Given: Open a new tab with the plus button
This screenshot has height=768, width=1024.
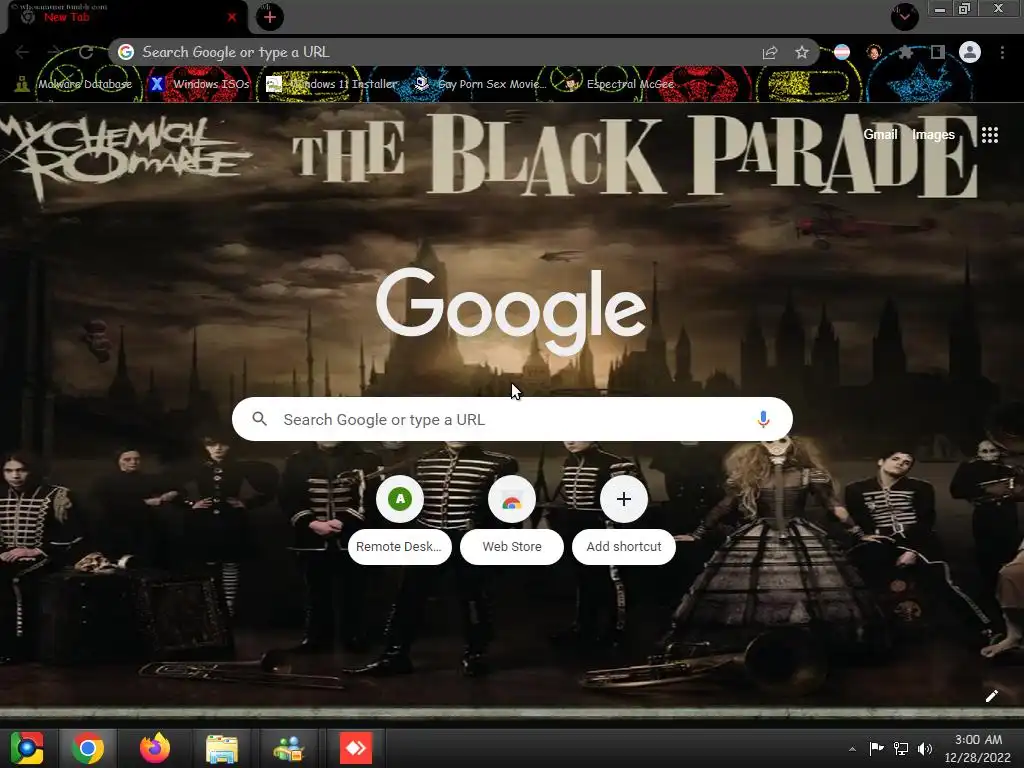Looking at the screenshot, I should (270, 18).
